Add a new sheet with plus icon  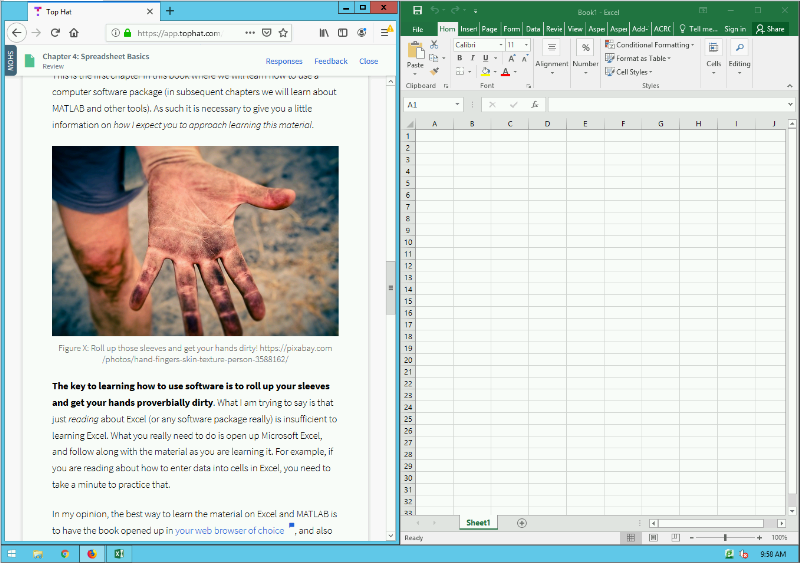tap(521, 523)
